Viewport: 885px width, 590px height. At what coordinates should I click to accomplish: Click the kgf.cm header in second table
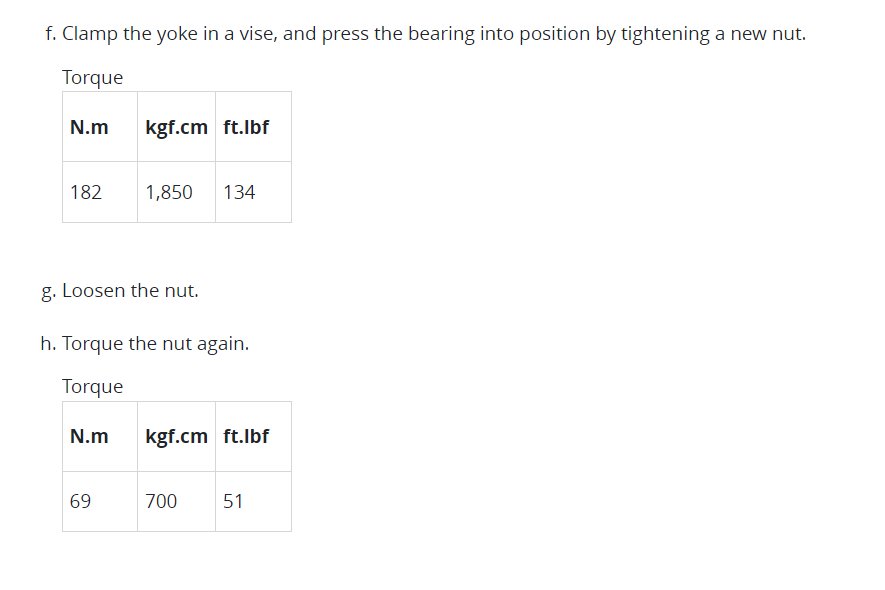[176, 436]
